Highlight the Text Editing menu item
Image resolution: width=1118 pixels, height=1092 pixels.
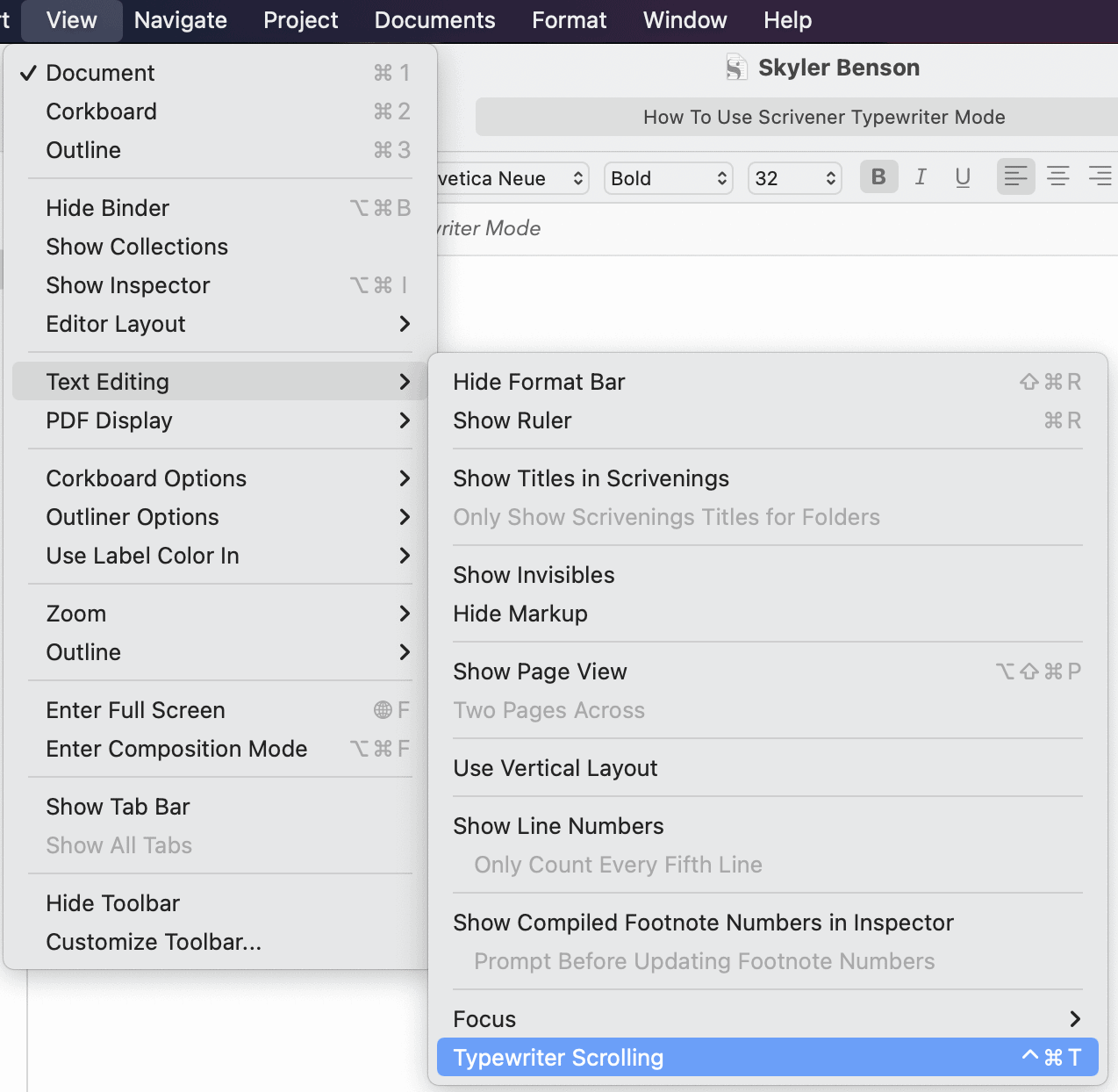click(x=220, y=382)
